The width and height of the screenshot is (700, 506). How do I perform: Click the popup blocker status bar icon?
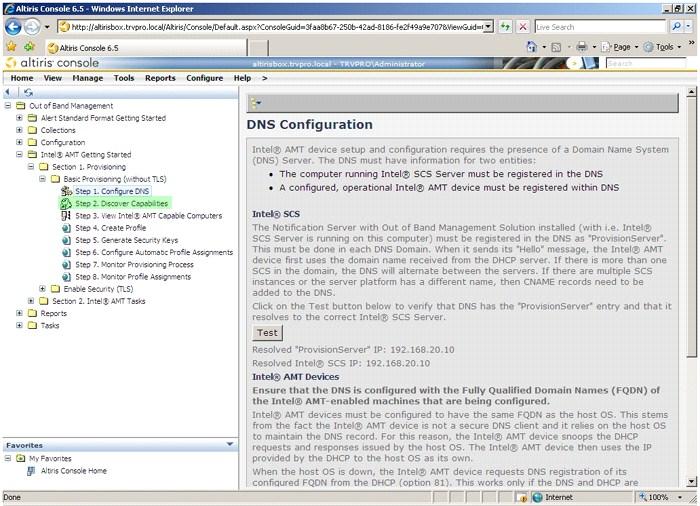pos(521,497)
